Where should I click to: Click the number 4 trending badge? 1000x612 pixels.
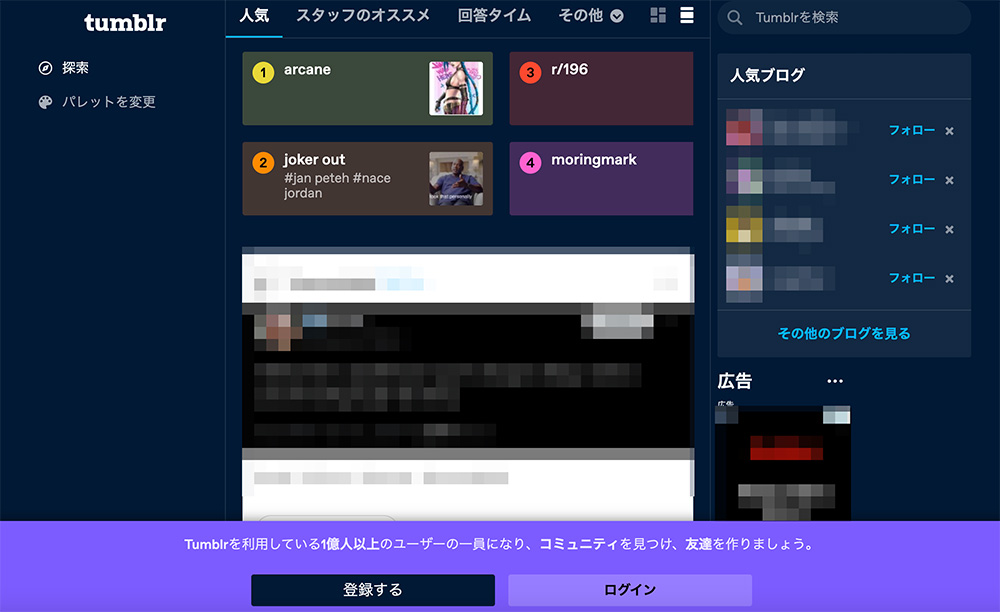(x=530, y=163)
